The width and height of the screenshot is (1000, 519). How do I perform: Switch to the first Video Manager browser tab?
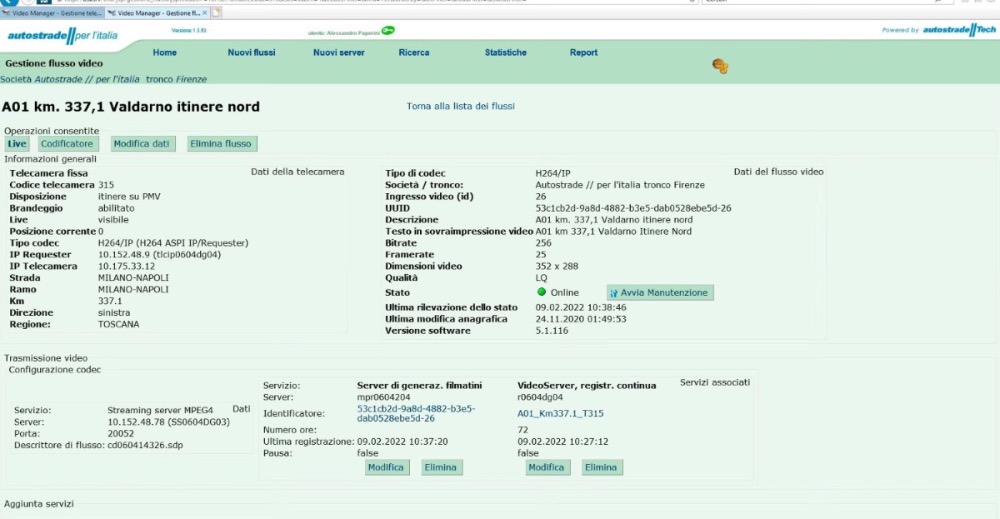[x=52, y=13]
